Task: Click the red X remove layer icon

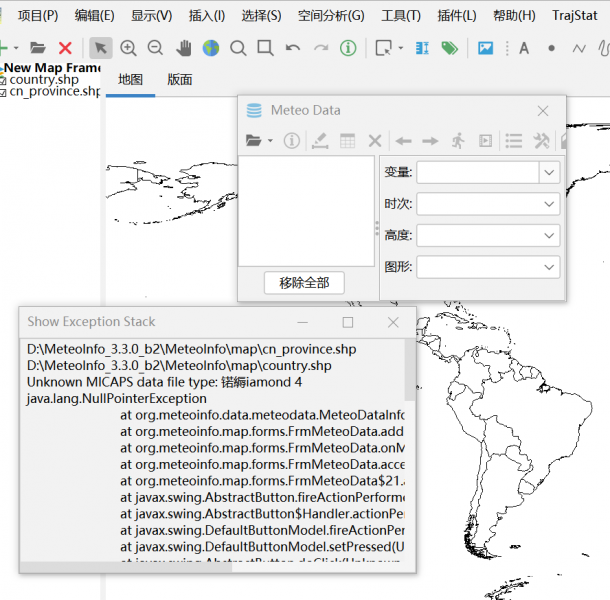Action: click(x=65, y=48)
